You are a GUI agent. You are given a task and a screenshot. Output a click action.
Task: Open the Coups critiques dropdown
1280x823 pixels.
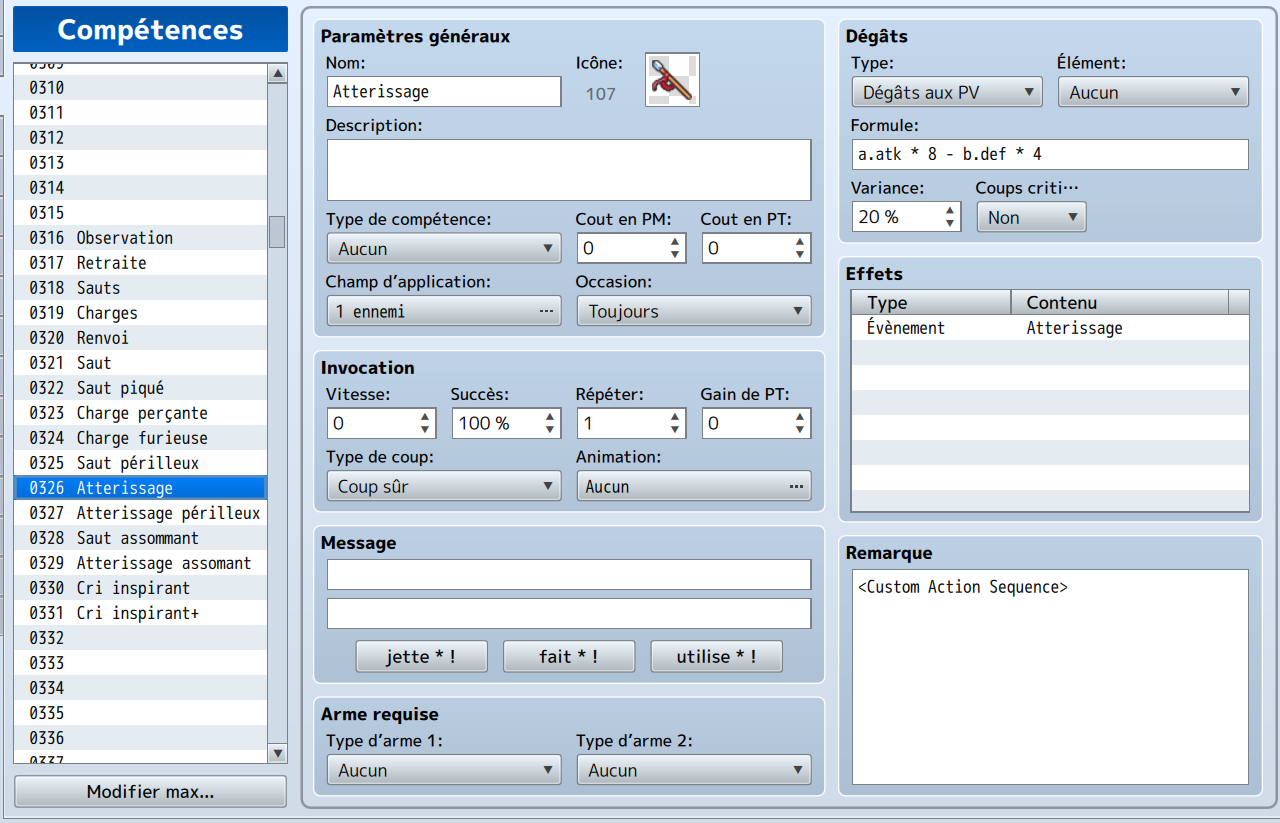[x=1031, y=217]
